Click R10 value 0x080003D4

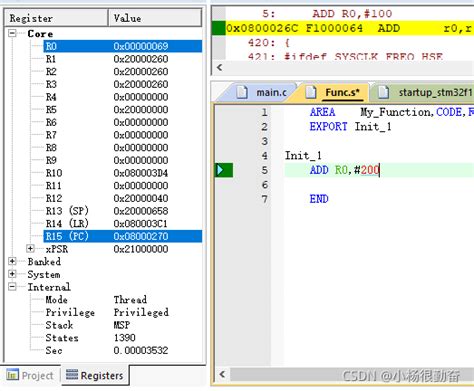[x=141, y=173]
